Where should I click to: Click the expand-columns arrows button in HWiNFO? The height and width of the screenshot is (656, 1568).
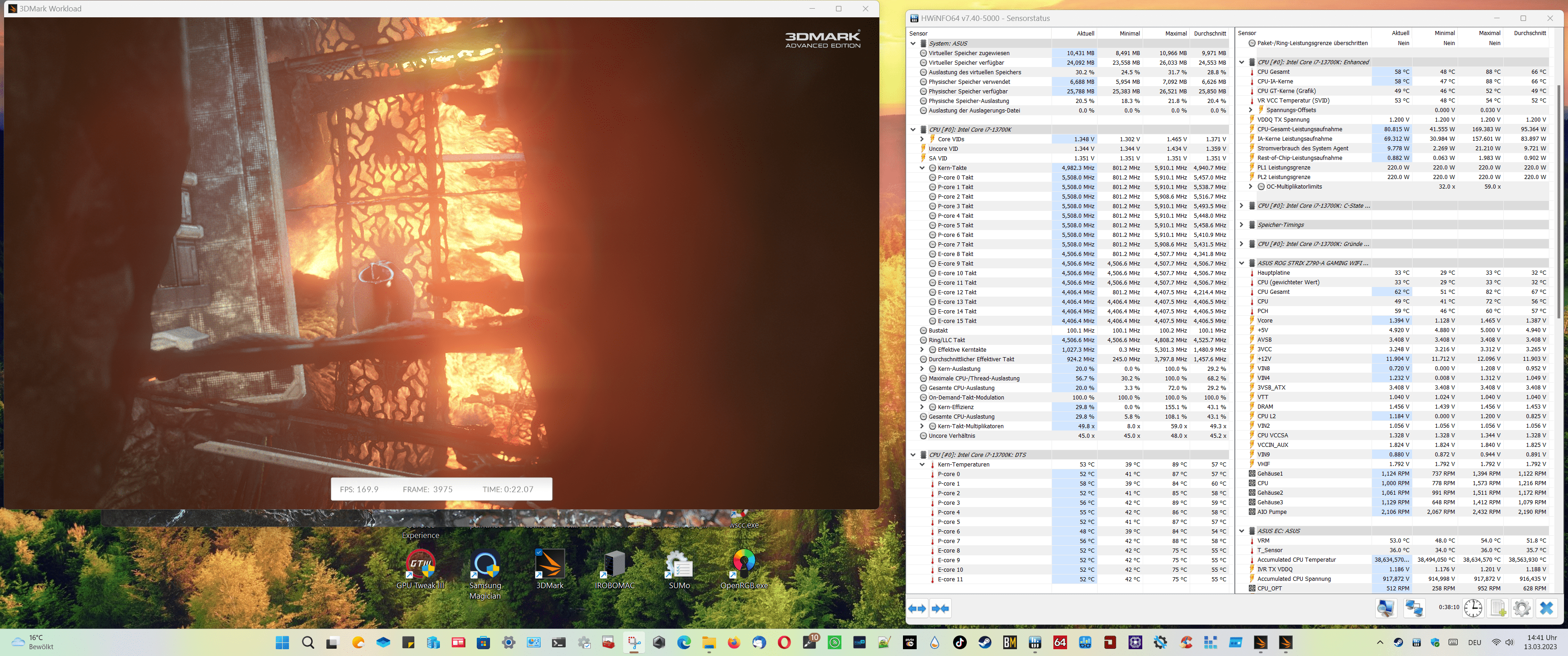click(917, 608)
